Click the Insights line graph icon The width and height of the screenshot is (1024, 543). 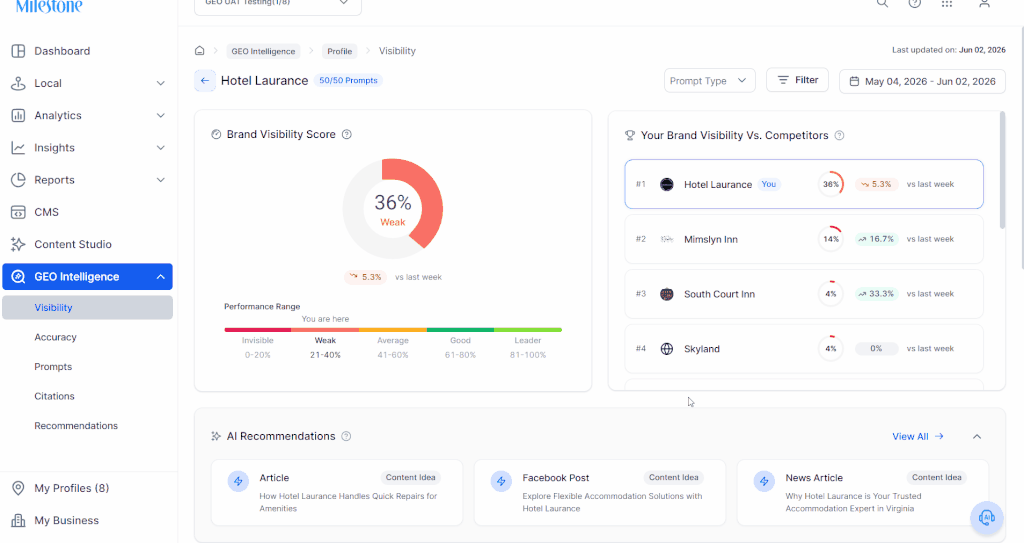(x=18, y=148)
